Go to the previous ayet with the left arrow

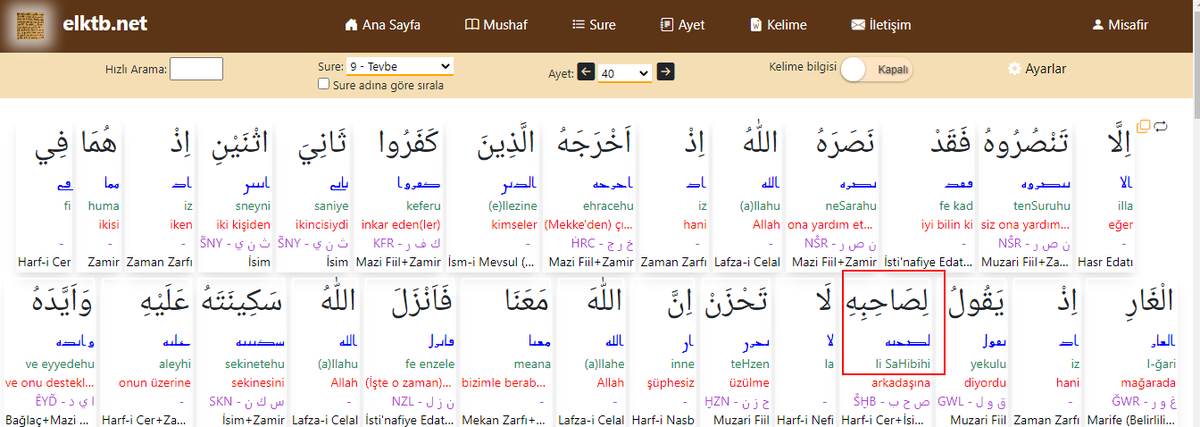(x=585, y=72)
